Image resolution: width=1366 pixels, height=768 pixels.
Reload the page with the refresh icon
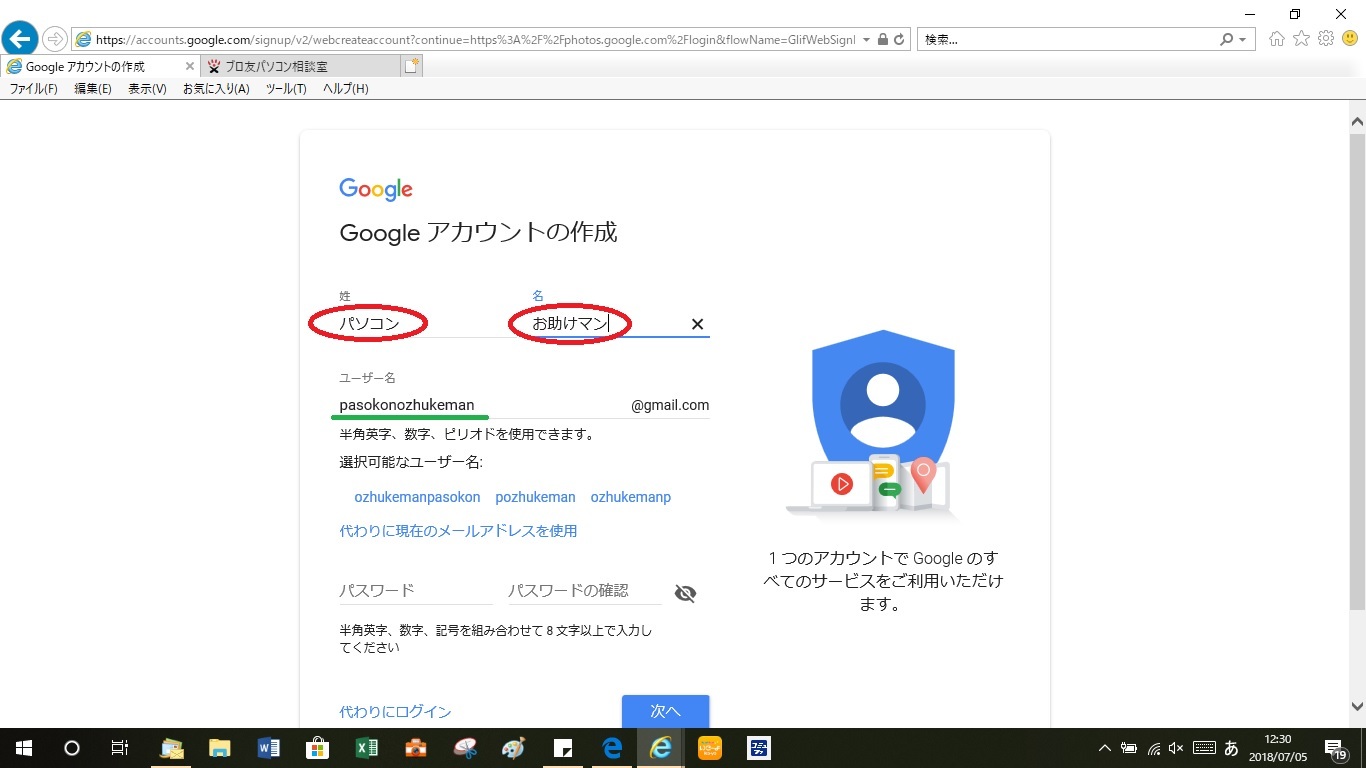tap(899, 40)
